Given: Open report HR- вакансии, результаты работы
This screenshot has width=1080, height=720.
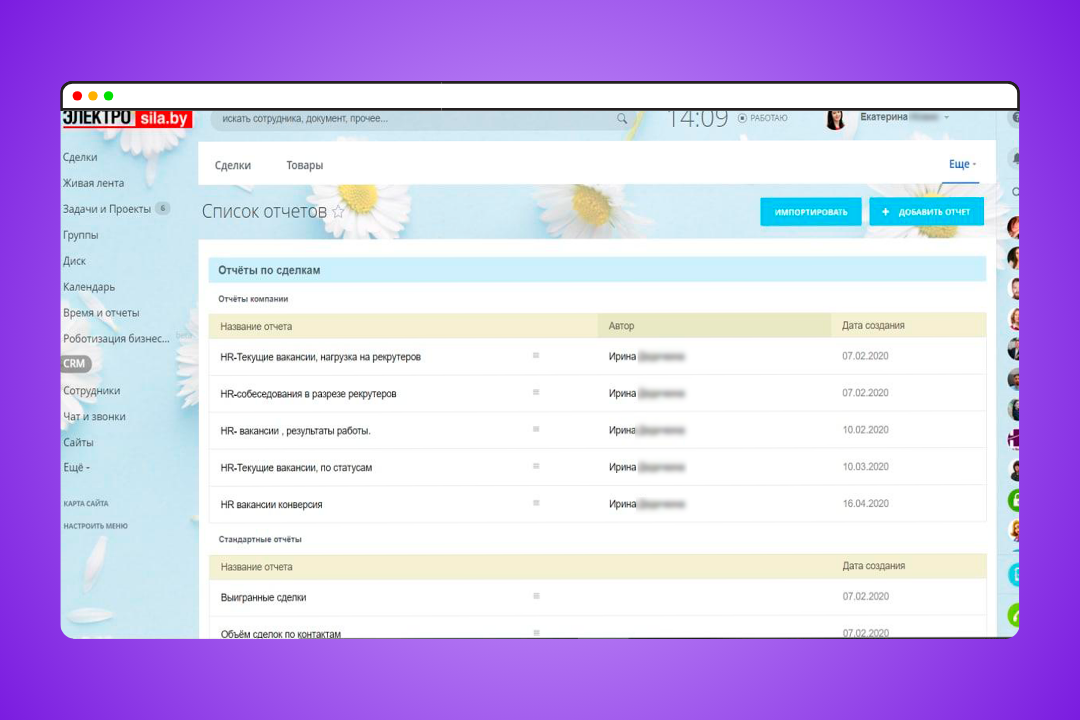Looking at the screenshot, I should tap(295, 431).
